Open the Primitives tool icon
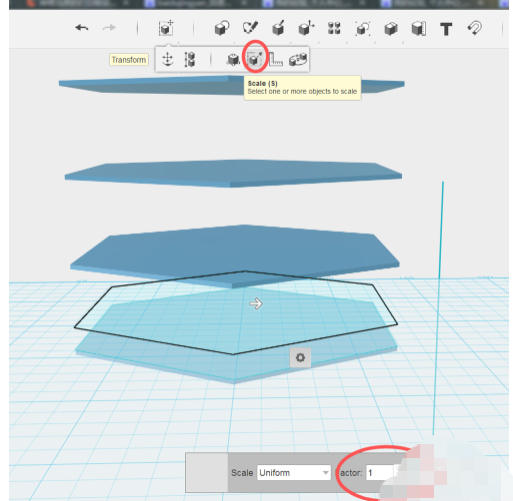The width and height of the screenshot is (513, 501). tap(222, 28)
